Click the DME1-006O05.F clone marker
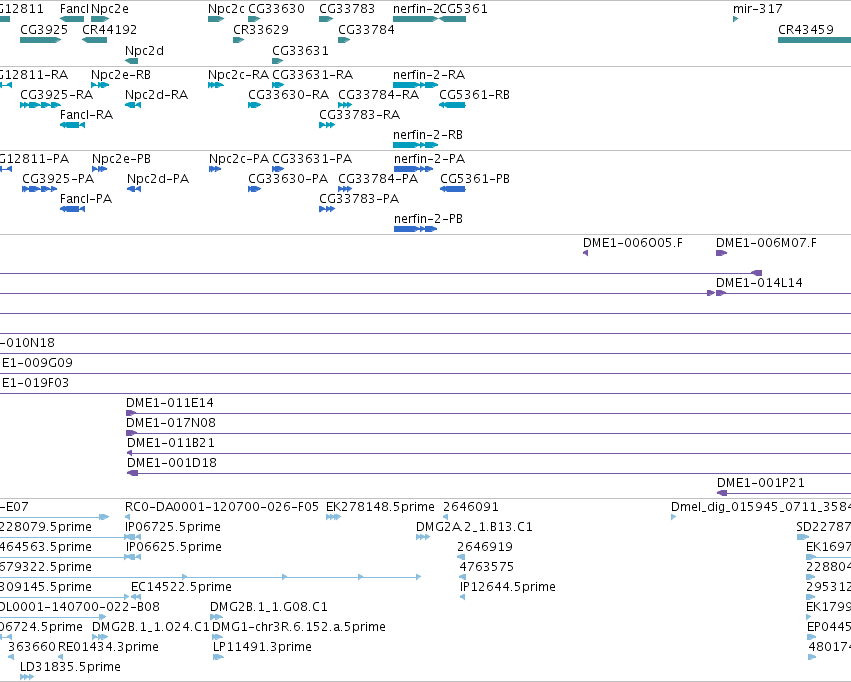This screenshot has height=682, width=851. pyautogui.click(x=586, y=253)
